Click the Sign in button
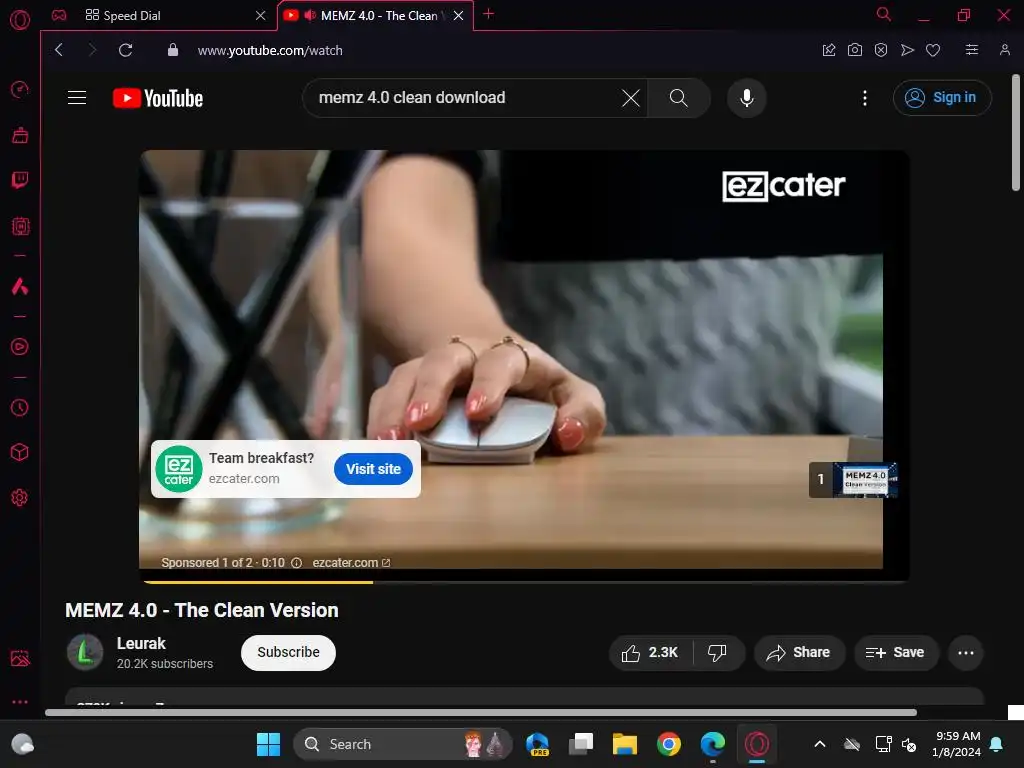Image resolution: width=1024 pixels, height=768 pixels. [x=942, y=98]
